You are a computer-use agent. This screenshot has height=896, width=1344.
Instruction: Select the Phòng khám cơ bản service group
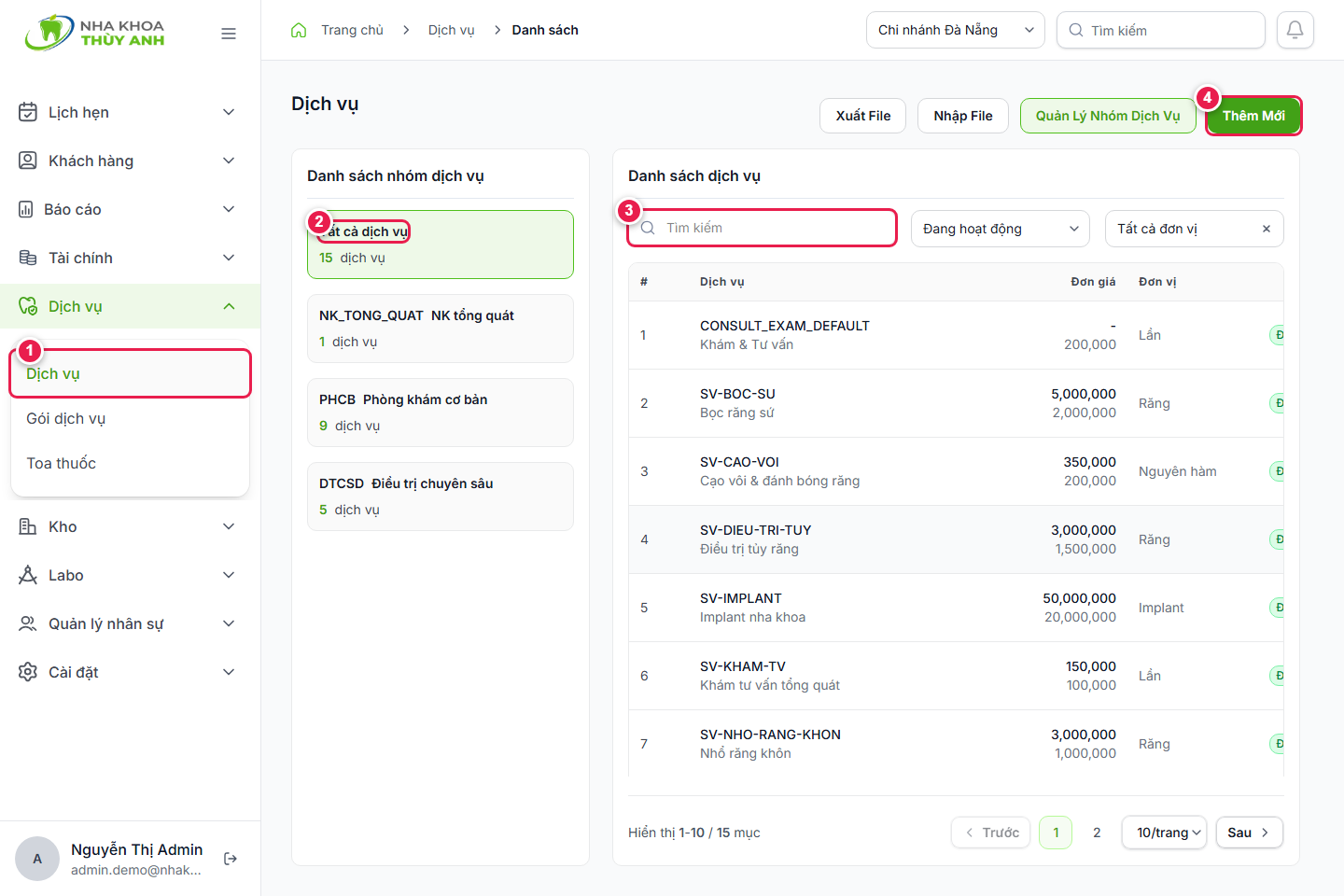(x=441, y=413)
